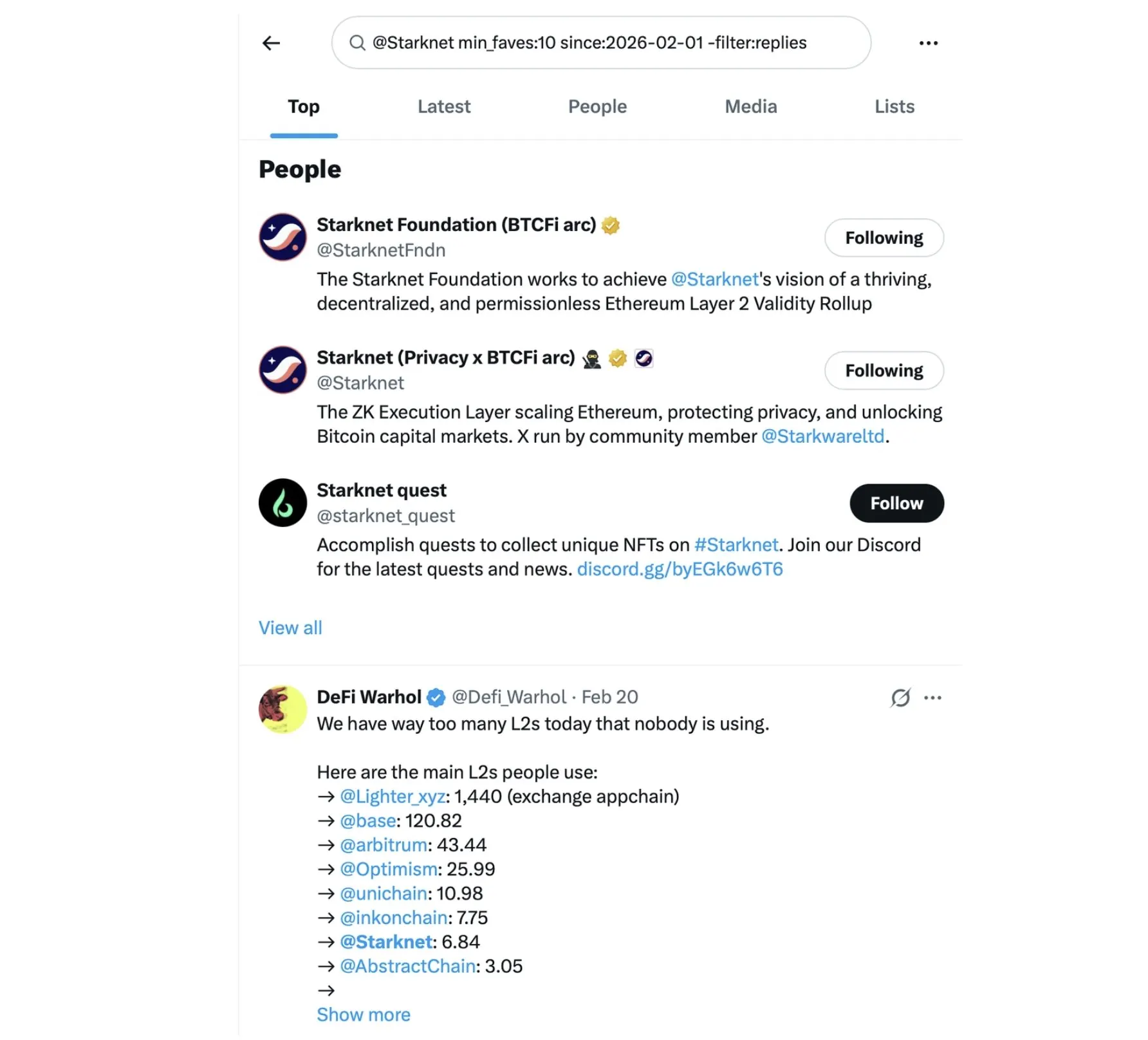Toggle Following for the @Starknet account
Viewport: 1148px width, 1040px height.
[884, 371]
